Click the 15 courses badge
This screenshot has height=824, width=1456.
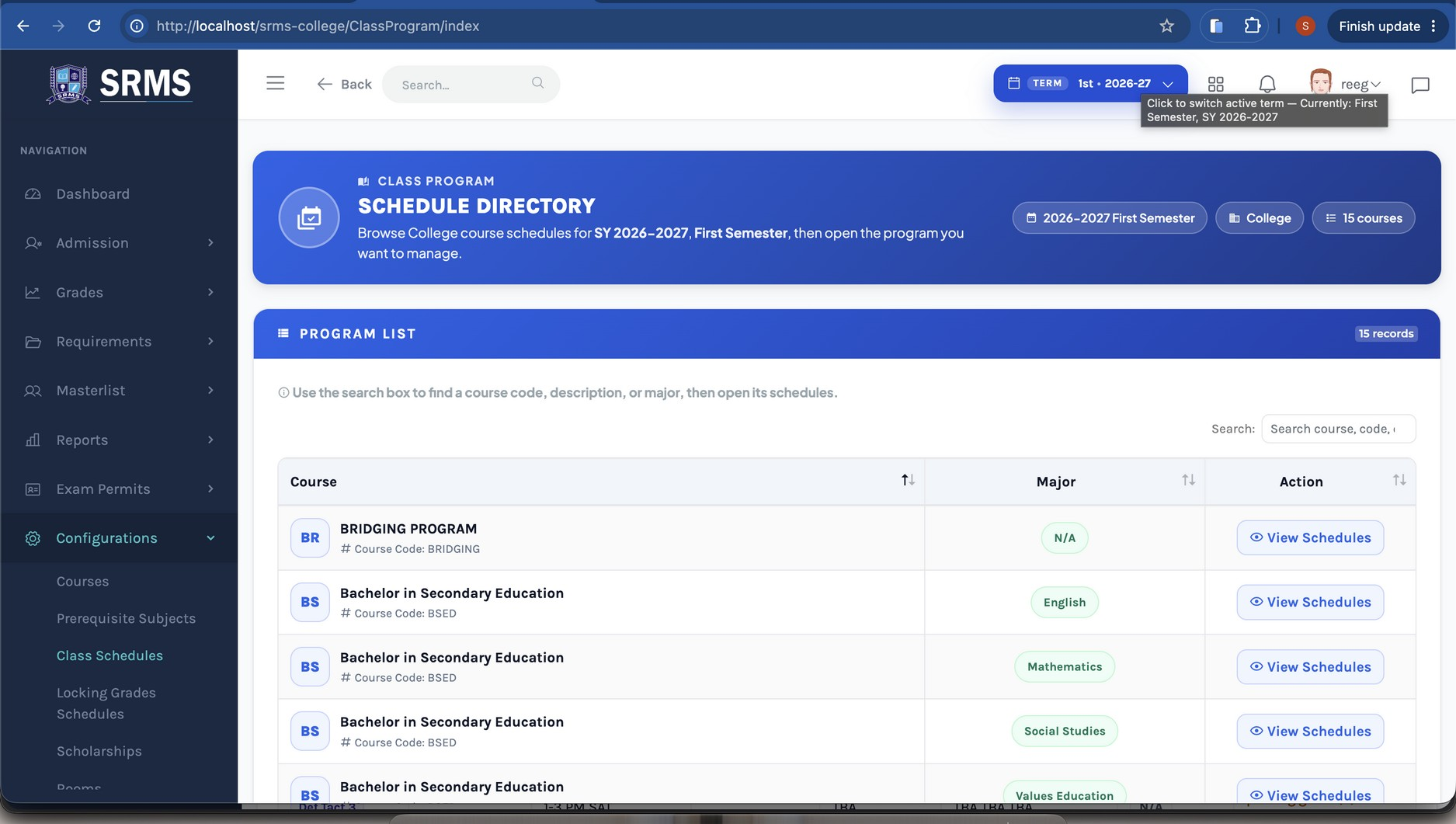point(1364,218)
